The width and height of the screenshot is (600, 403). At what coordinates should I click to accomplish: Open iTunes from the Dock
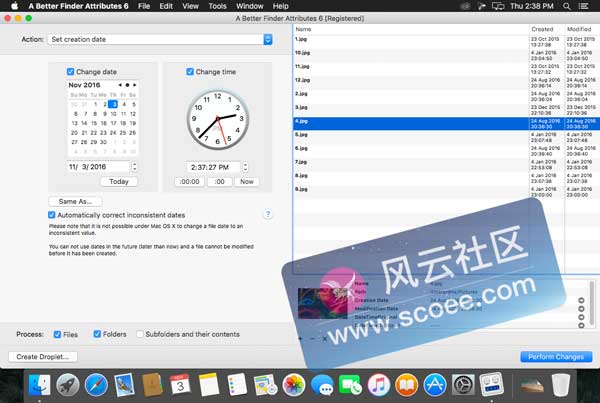(x=378, y=385)
